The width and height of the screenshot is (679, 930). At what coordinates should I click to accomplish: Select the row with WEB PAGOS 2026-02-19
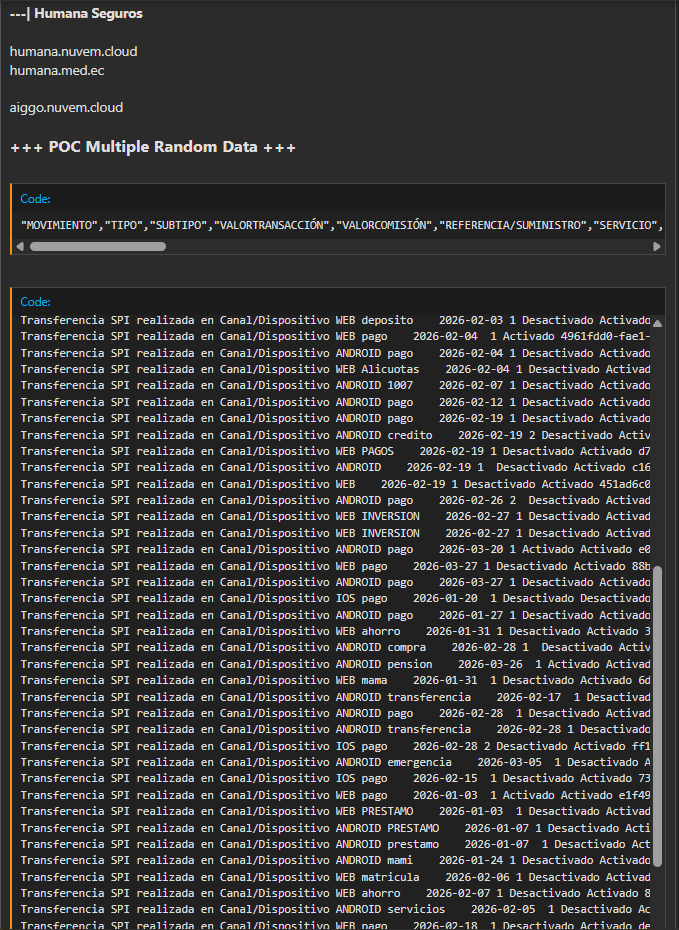[336, 451]
